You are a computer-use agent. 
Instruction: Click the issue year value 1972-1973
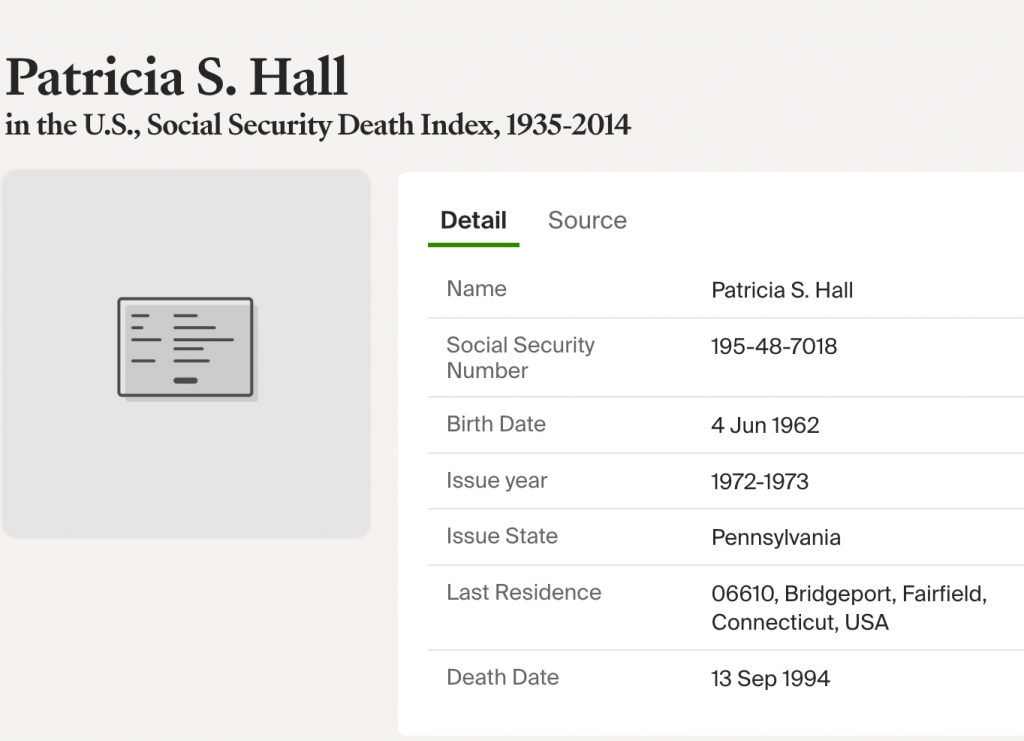[x=760, y=481]
